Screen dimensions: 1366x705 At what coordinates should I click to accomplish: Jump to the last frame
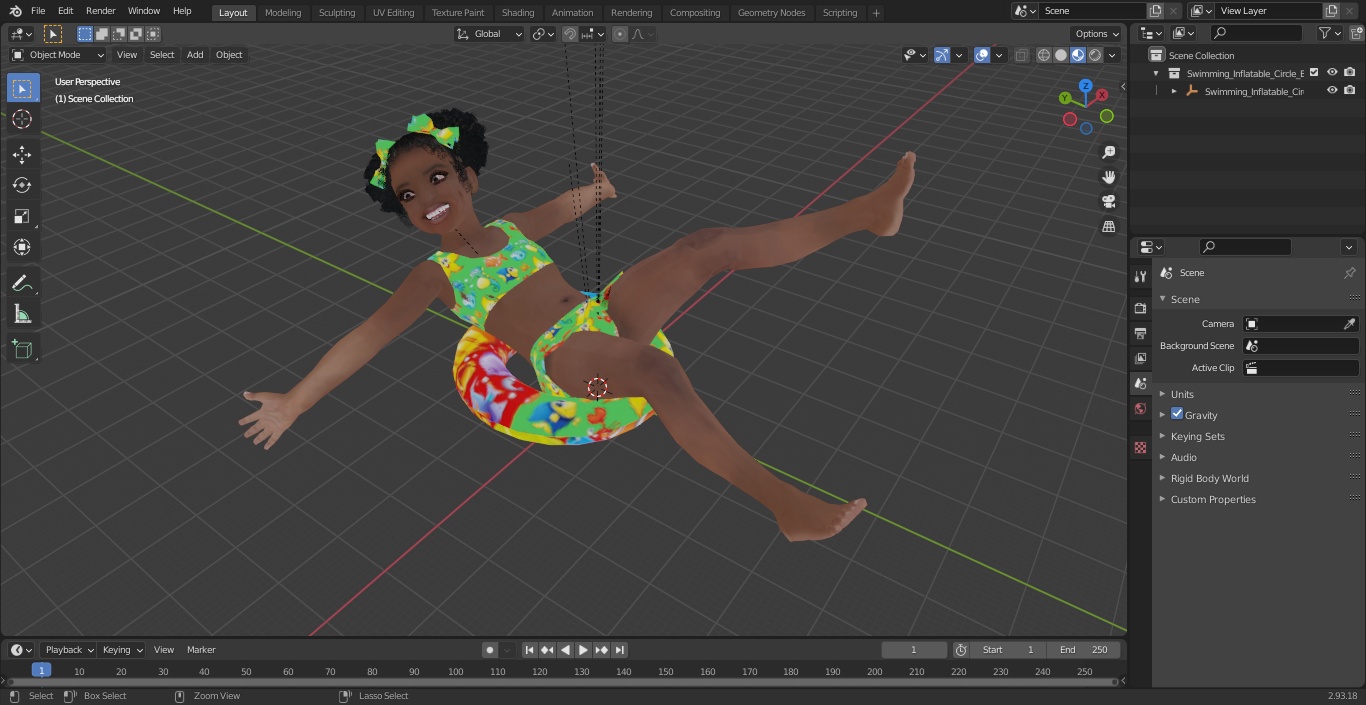[x=619, y=650]
